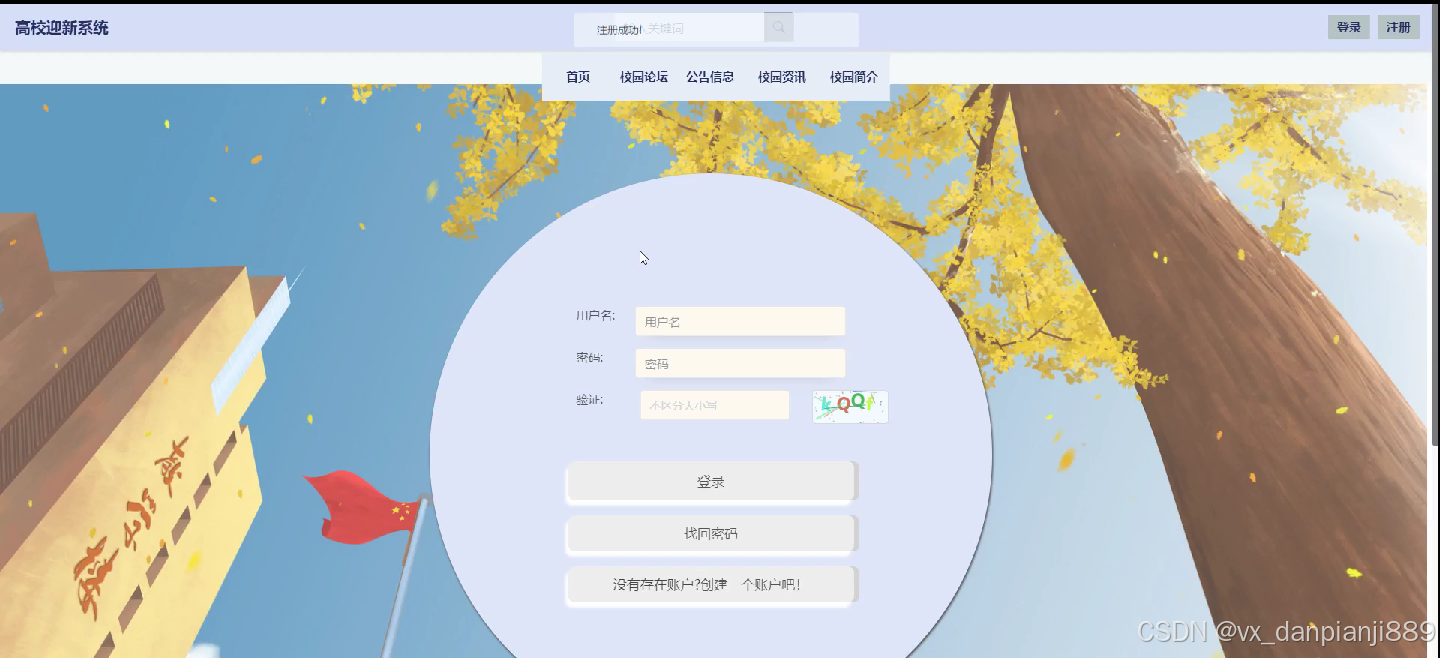Click the top-right 注册 button

tap(1399, 27)
